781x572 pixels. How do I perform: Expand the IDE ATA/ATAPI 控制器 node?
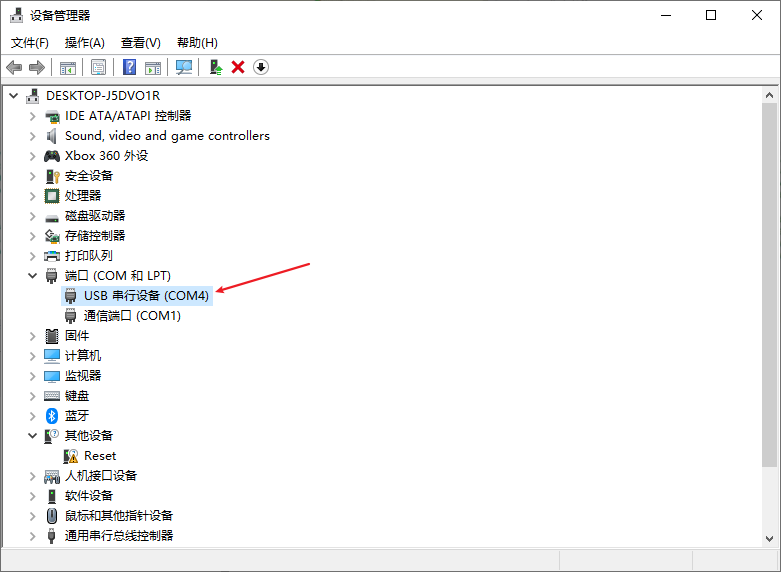[33, 116]
